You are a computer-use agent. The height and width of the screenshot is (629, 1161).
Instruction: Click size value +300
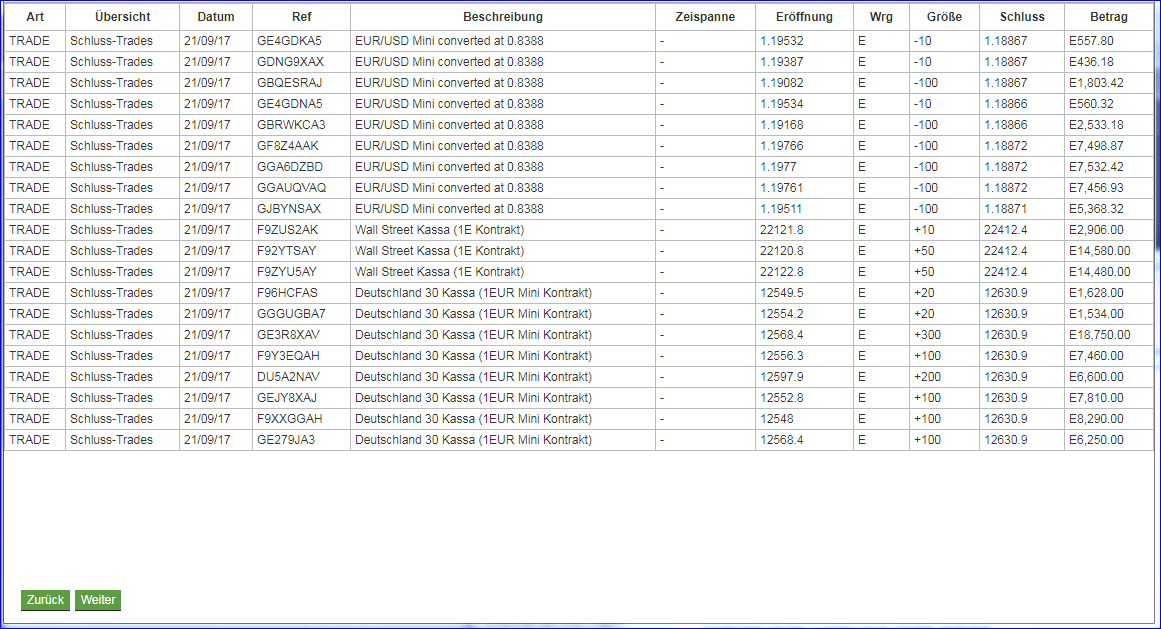(x=927, y=335)
